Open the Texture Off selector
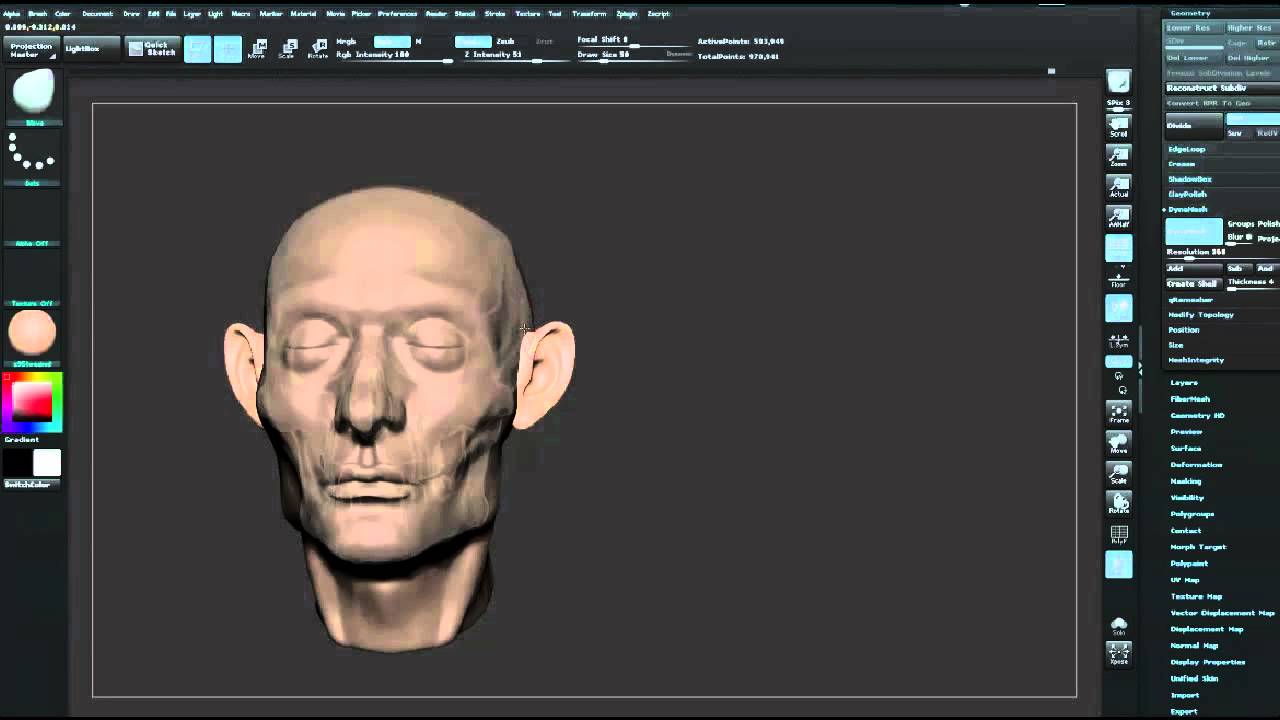This screenshot has height=720, width=1280. 33,275
